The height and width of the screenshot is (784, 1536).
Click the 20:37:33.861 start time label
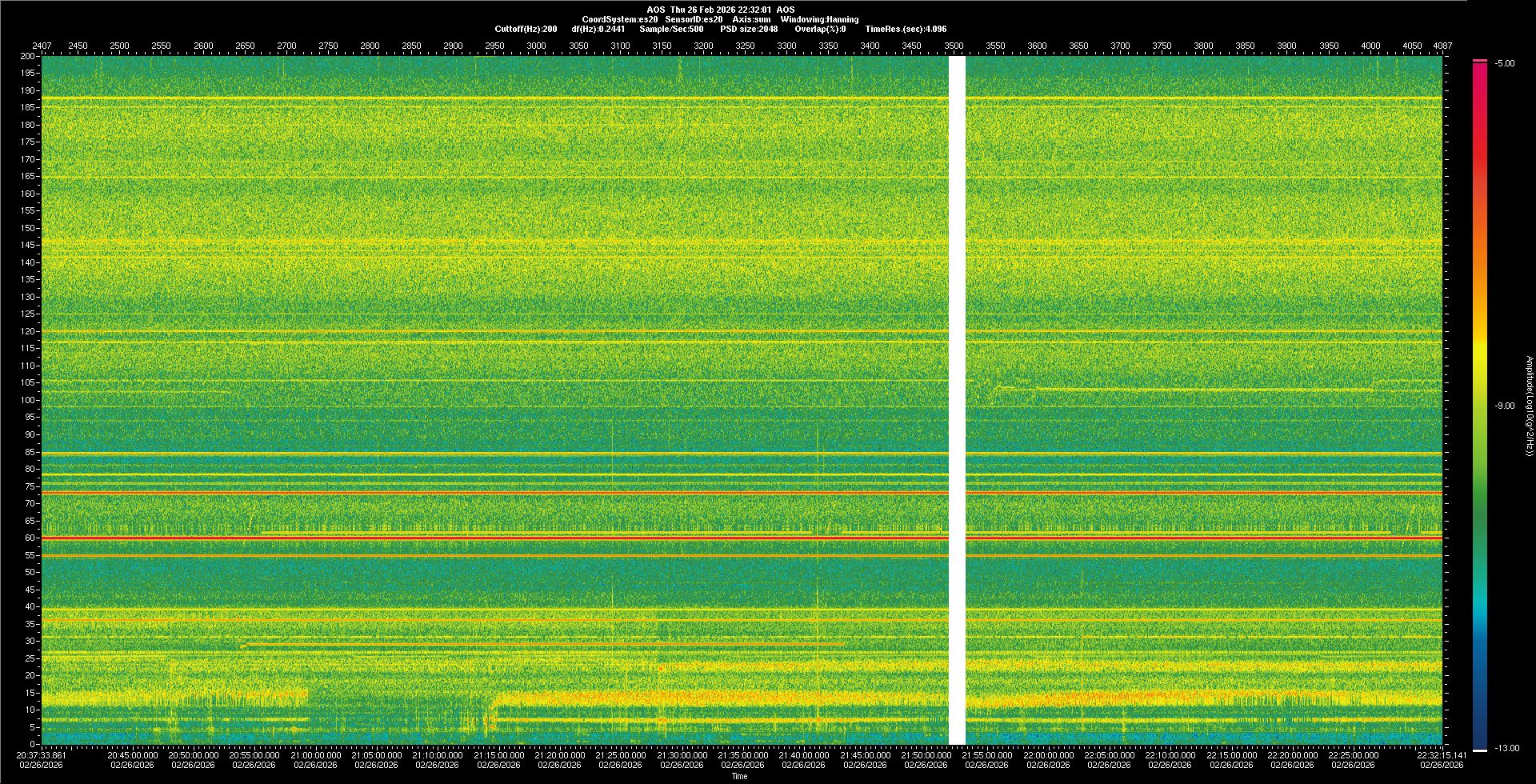42,755
